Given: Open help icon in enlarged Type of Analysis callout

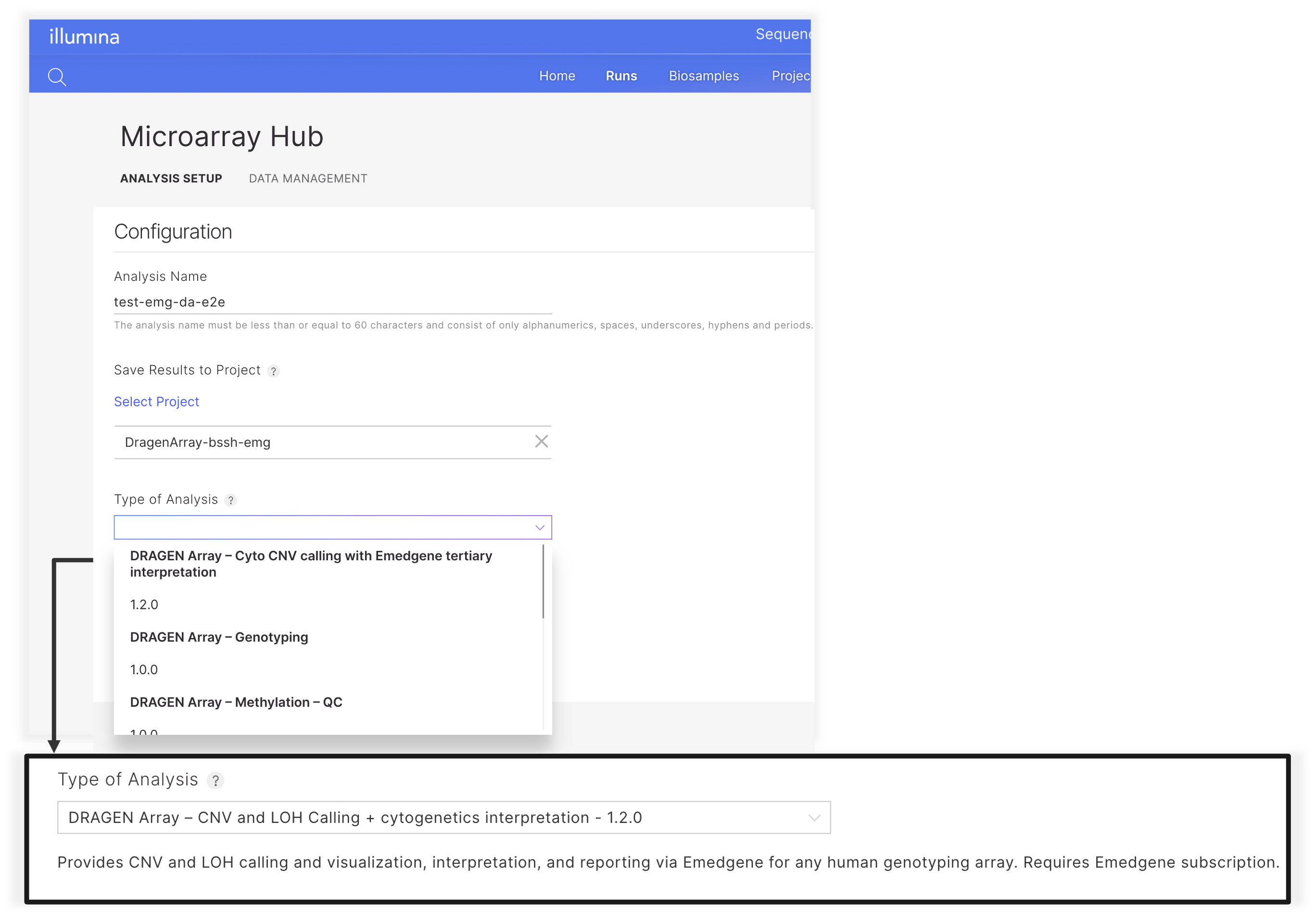Looking at the screenshot, I should point(215,781).
